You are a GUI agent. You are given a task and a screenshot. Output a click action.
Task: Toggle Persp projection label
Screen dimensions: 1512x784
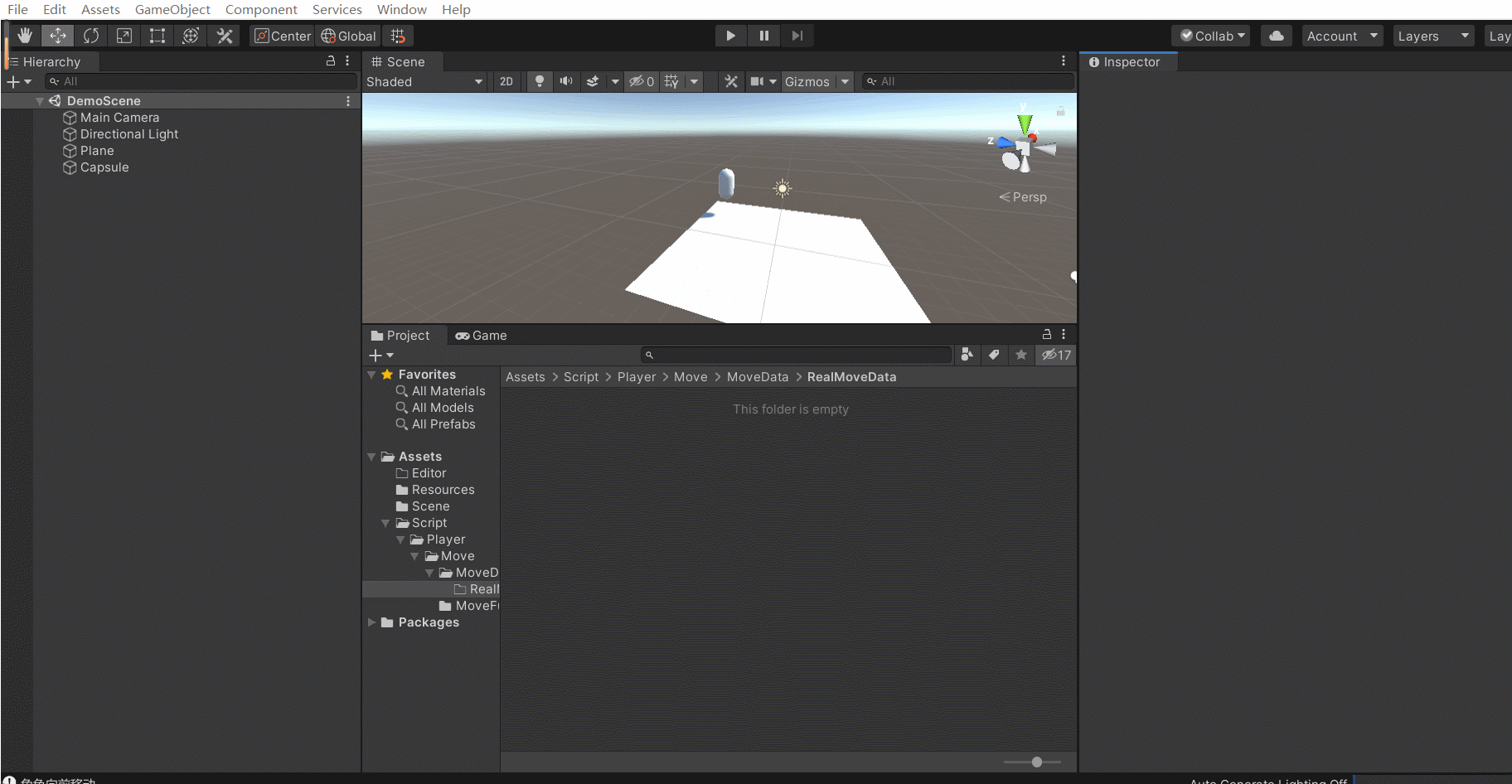1023,197
